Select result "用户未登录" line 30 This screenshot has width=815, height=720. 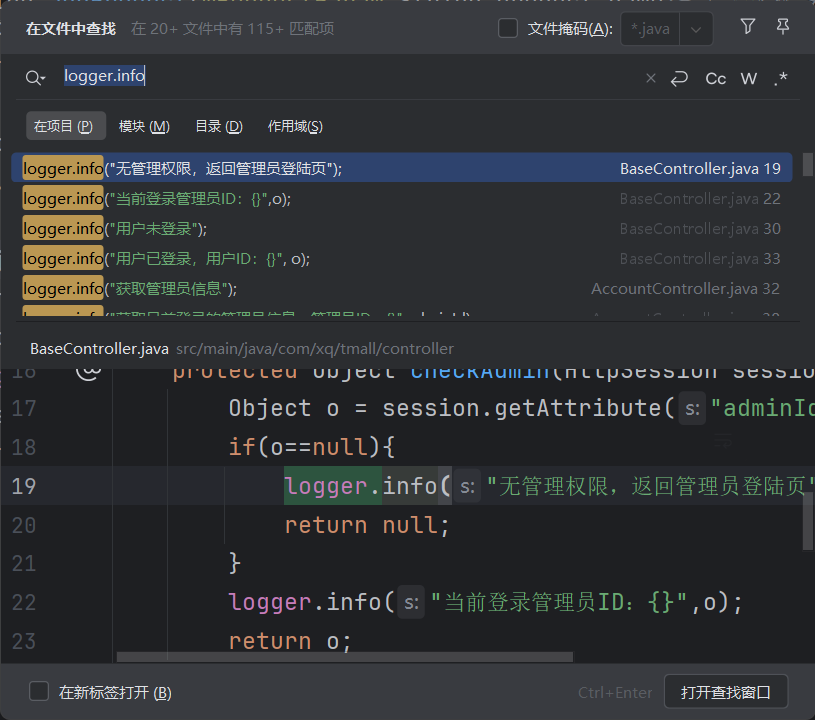point(401,228)
